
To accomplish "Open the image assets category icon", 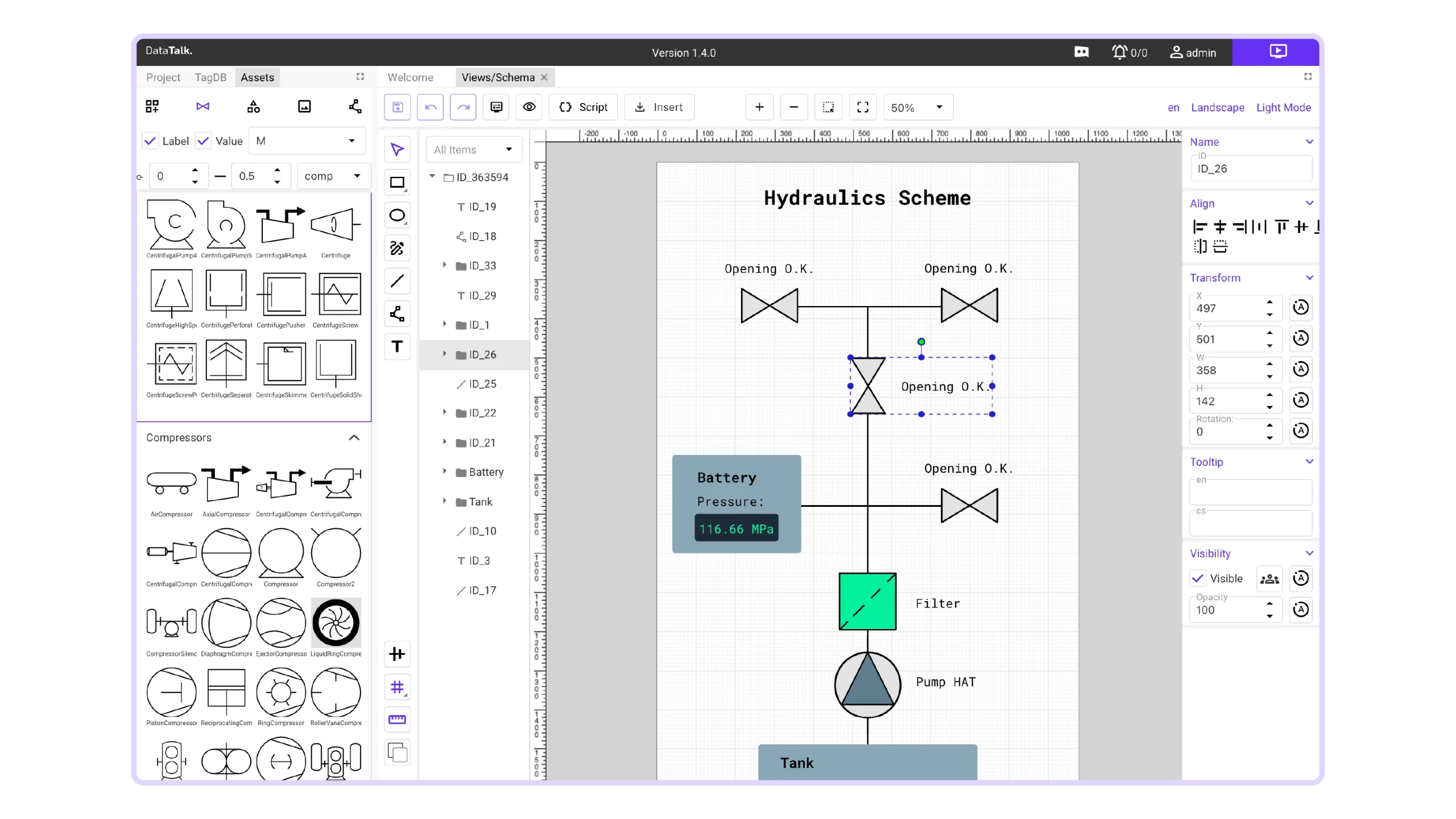I will click(304, 106).
